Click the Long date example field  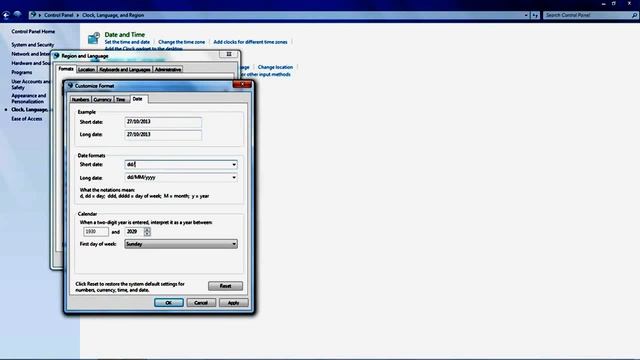(163, 135)
